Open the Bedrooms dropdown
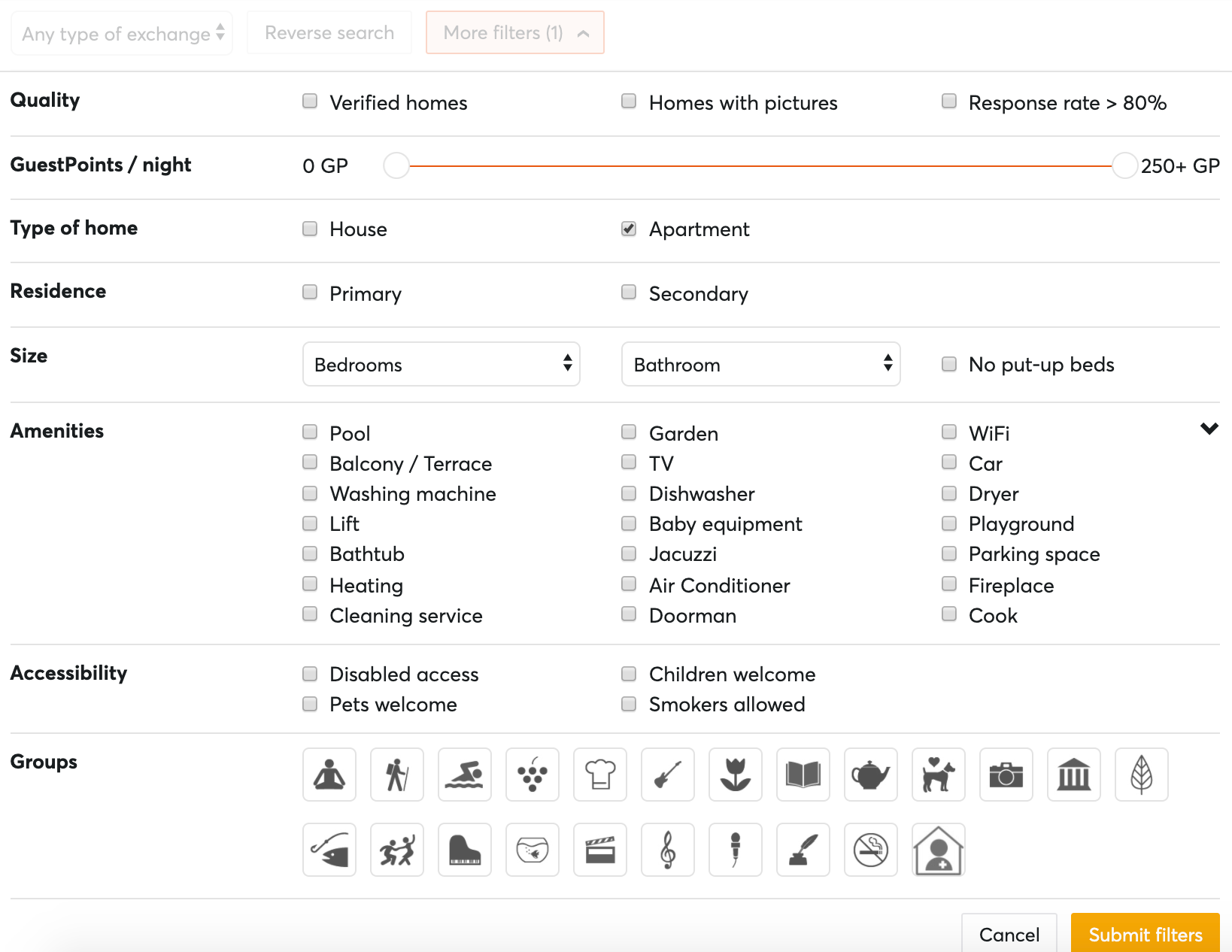The height and width of the screenshot is (952, 1232). click(x=441, y=365)
